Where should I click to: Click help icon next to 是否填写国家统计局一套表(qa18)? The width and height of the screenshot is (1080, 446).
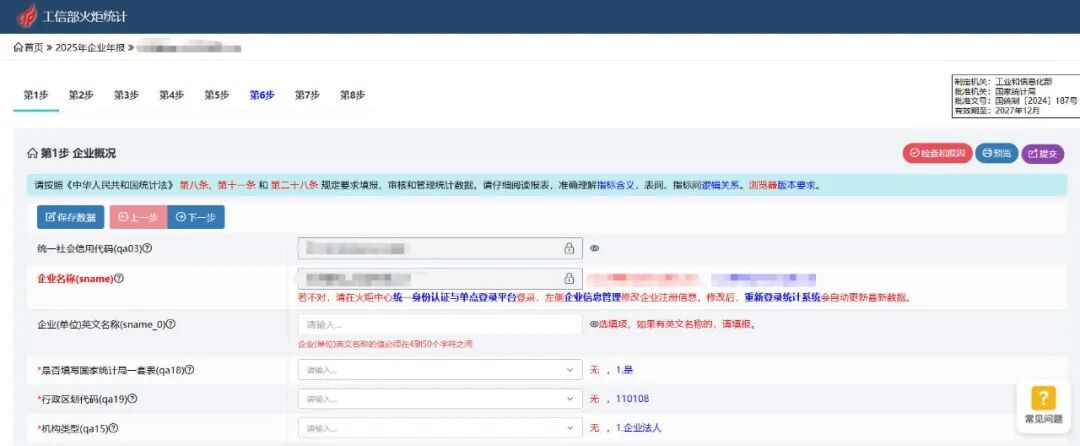pyautogui.click(x=189, y=370)
